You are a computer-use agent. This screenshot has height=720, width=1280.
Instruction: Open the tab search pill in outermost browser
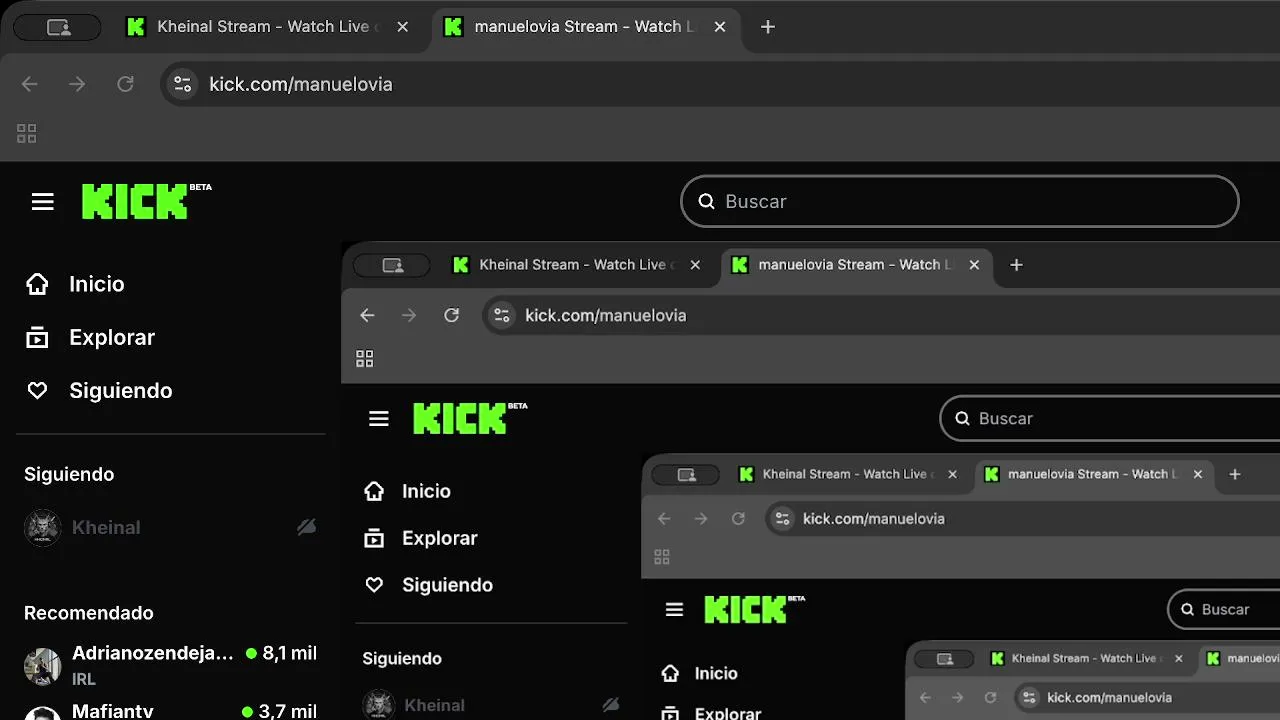tap(59, 27)
